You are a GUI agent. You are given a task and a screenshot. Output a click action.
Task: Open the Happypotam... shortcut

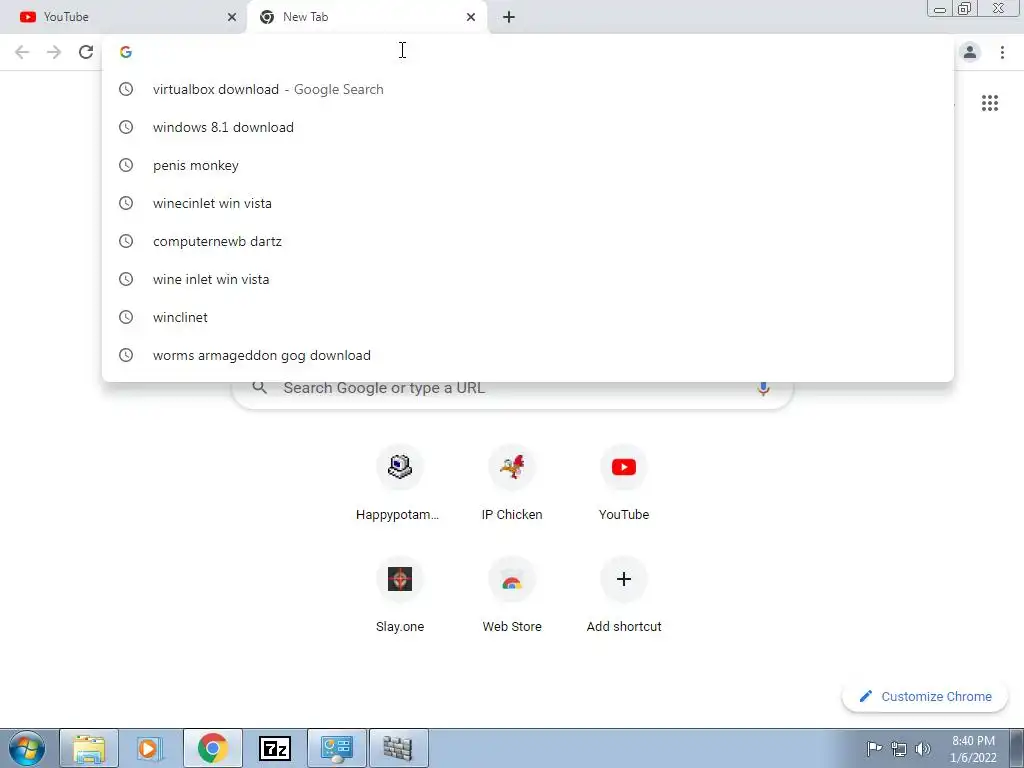400,483
